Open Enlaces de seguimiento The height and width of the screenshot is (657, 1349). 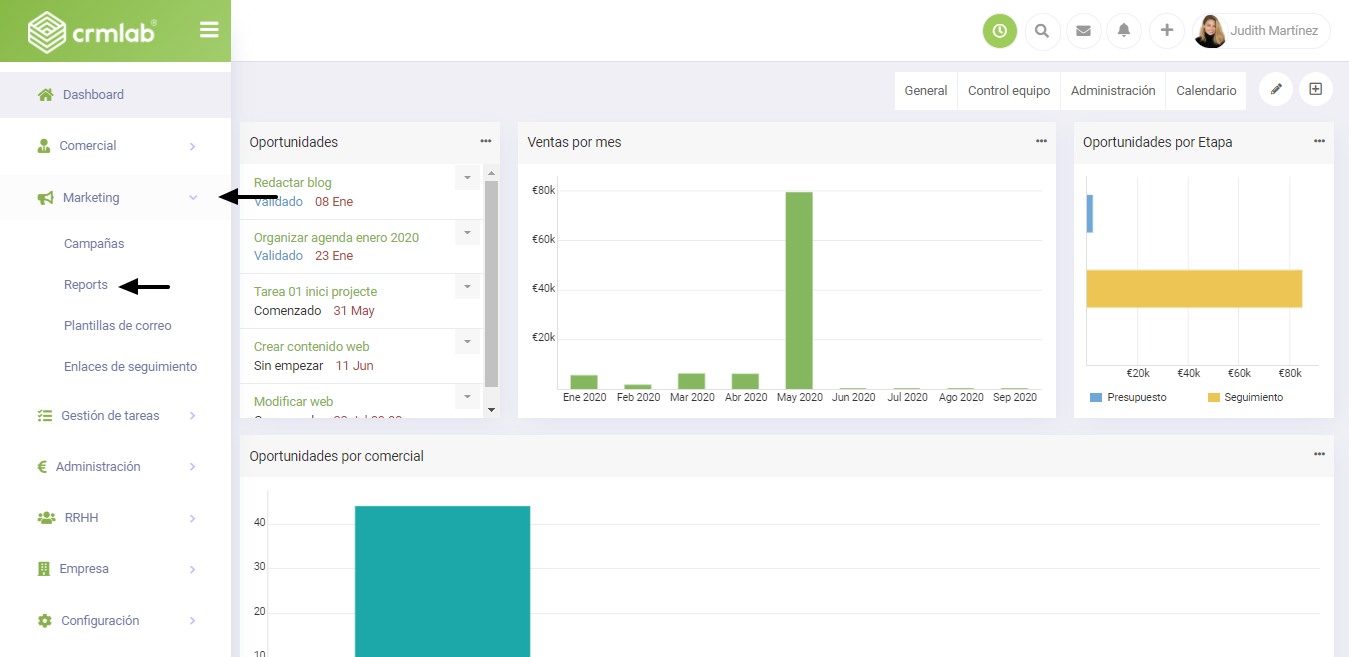click(130, 367)
